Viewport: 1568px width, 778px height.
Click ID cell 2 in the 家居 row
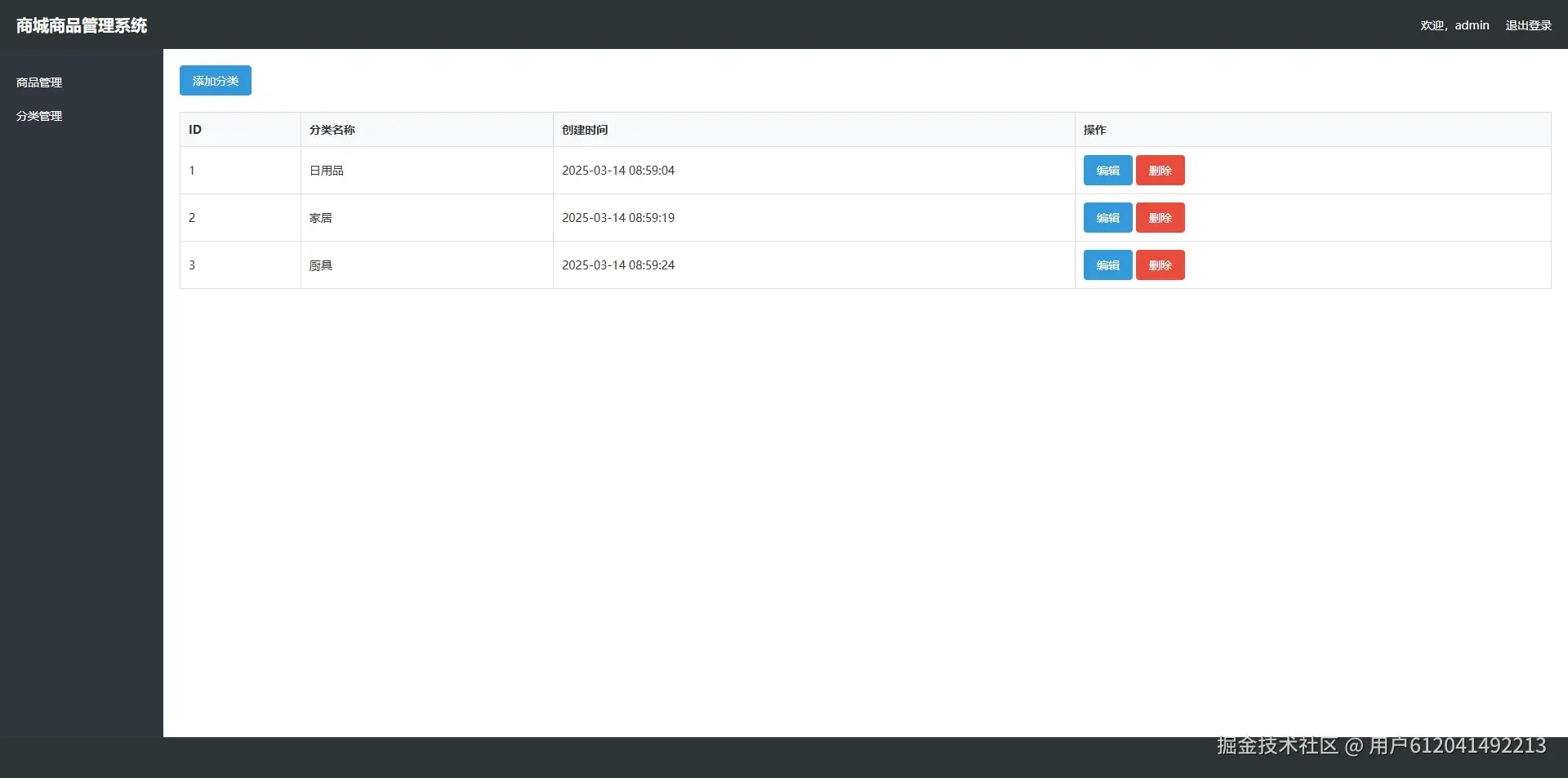240,218
